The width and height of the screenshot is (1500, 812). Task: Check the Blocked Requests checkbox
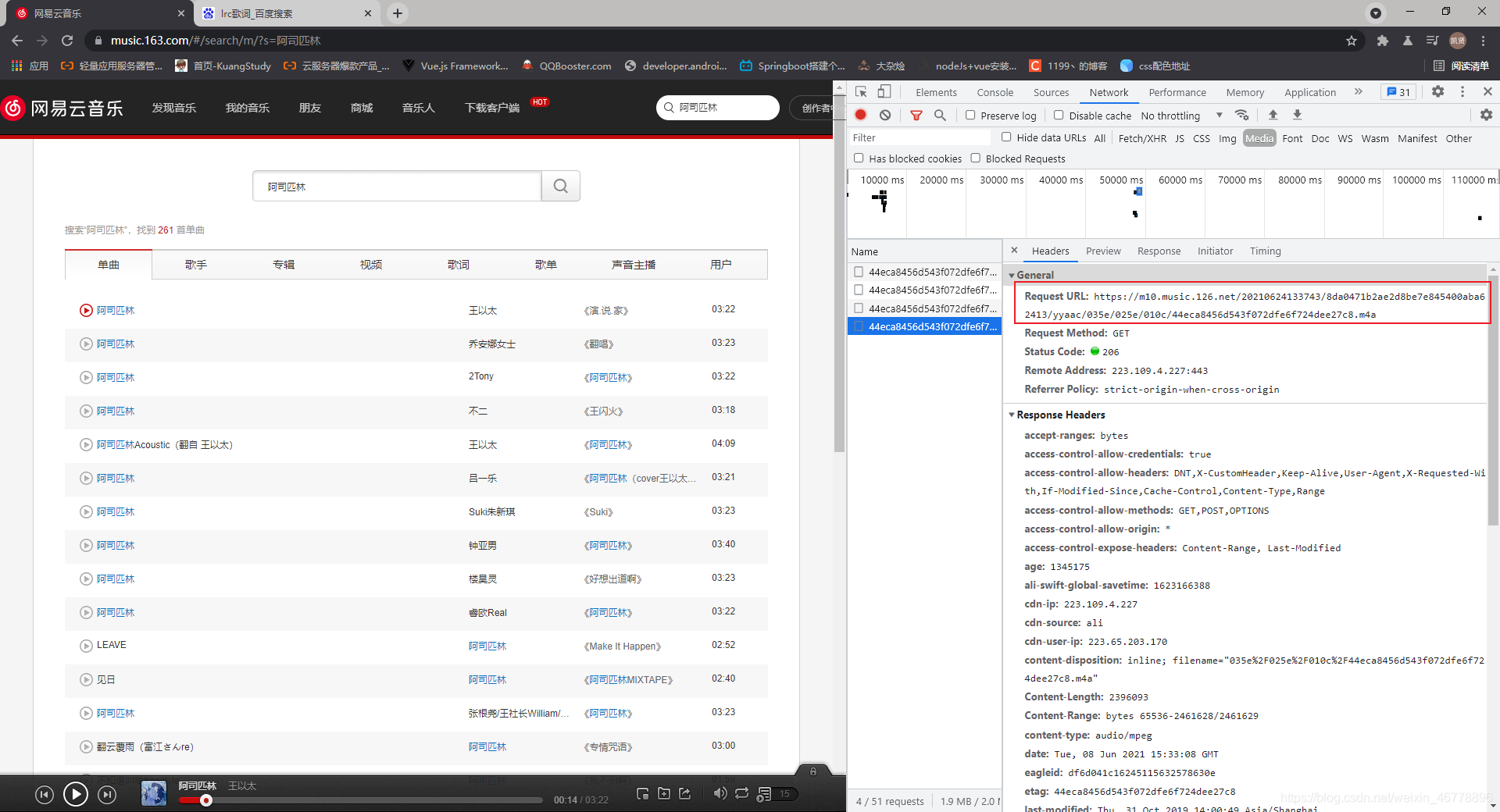[975, 158]
